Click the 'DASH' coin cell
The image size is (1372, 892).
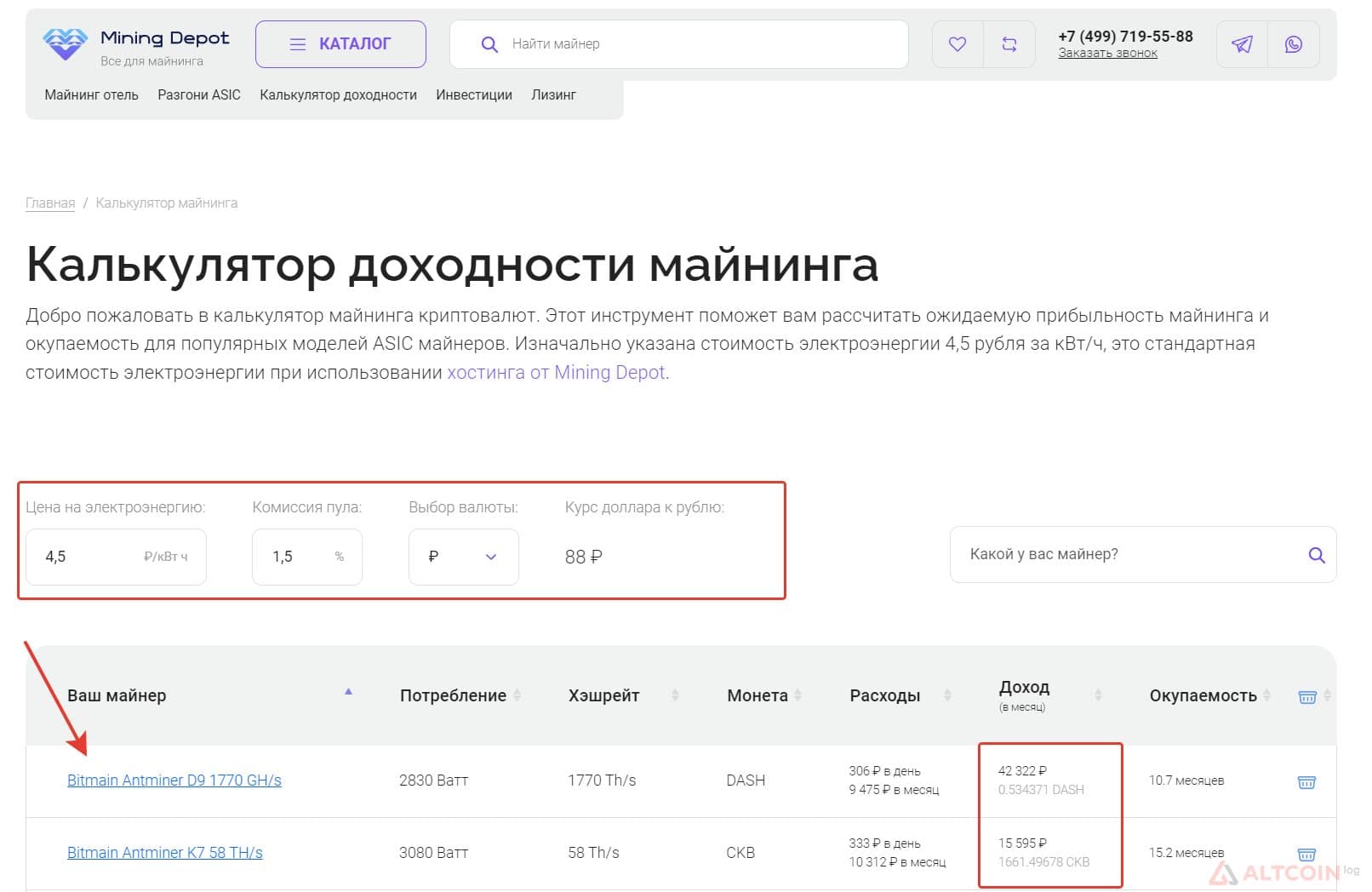pyautogui.click(x=746, y=780)
